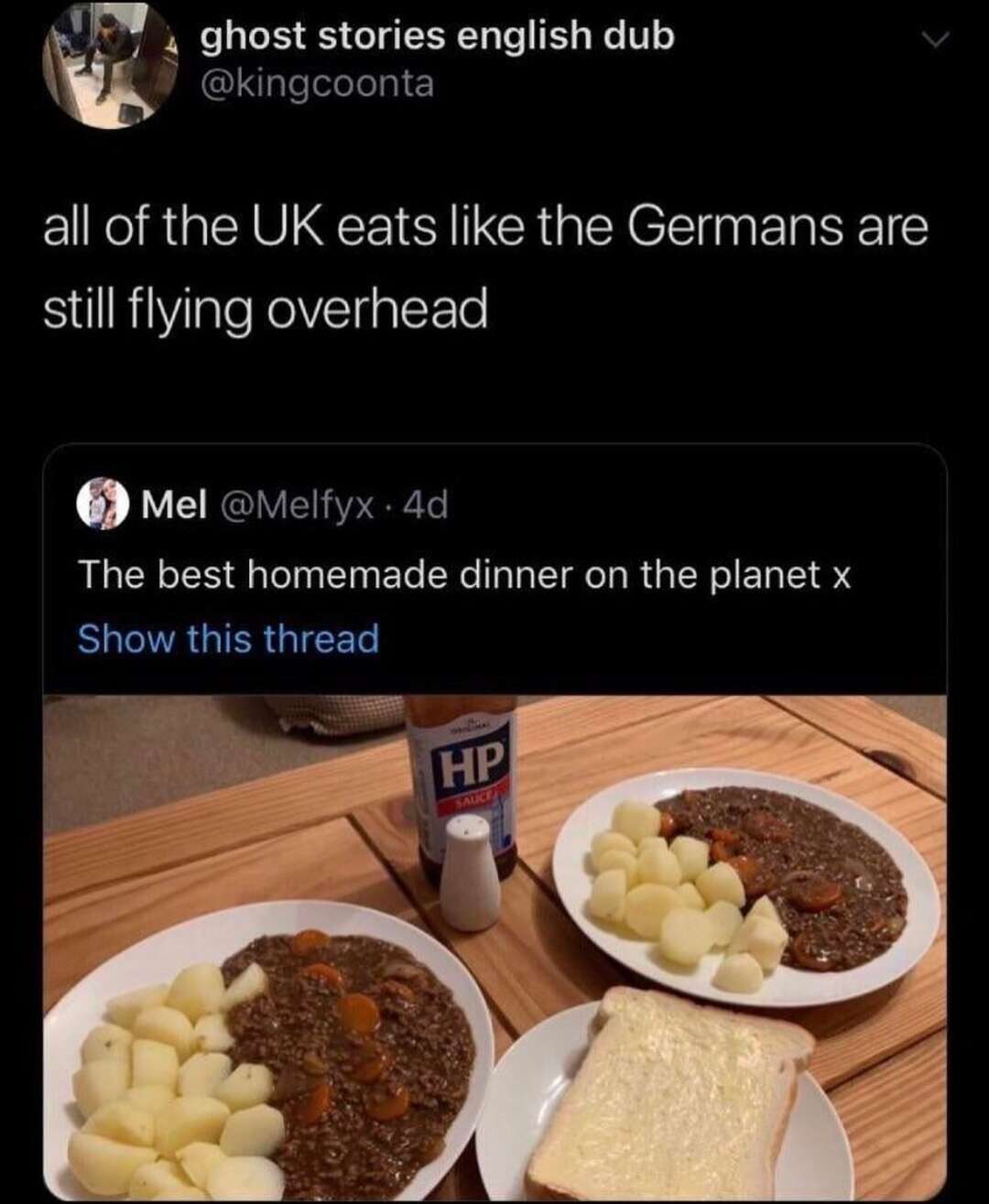
Task: Click the main tweet text about Germans
Action: pyautogui.click(x=485, y=268)
